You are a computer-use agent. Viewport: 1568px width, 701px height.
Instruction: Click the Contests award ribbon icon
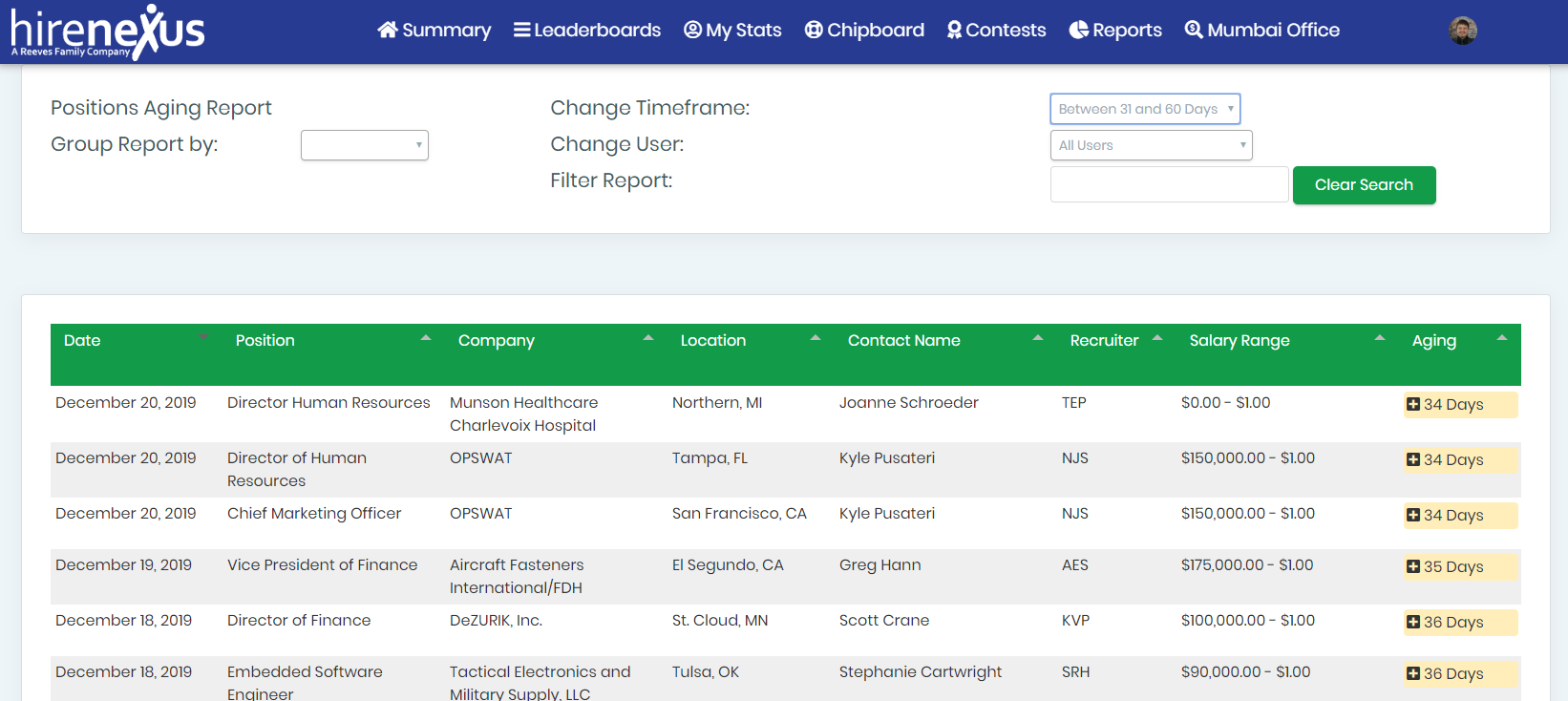pos(954,30)
